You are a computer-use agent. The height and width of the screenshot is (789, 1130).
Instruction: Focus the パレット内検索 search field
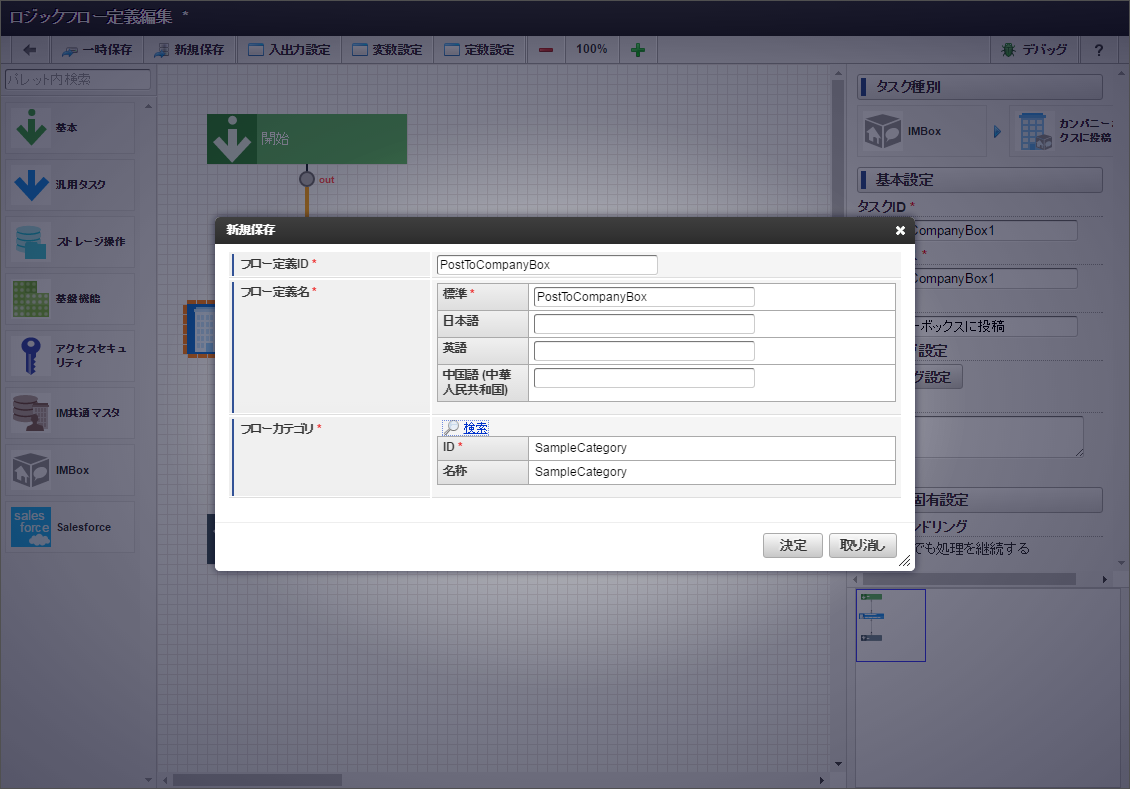78,79
